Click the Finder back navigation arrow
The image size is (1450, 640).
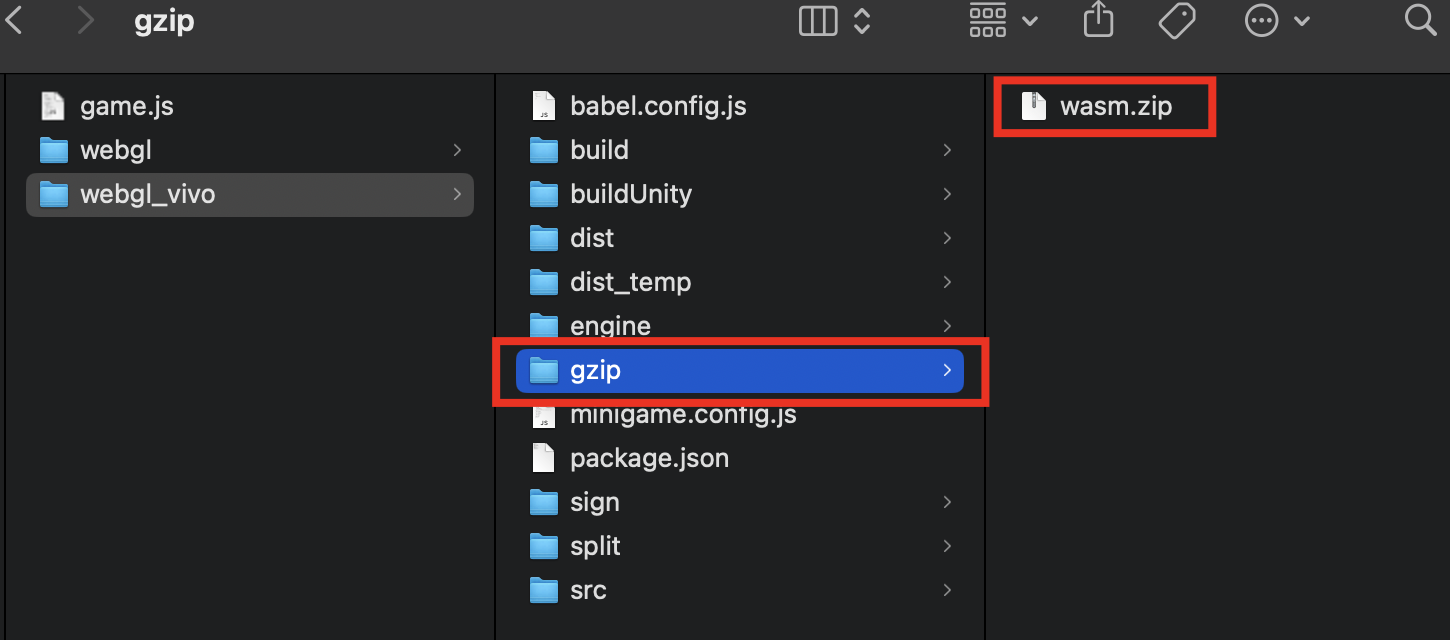pyautogui.click(x=15, y=21)
